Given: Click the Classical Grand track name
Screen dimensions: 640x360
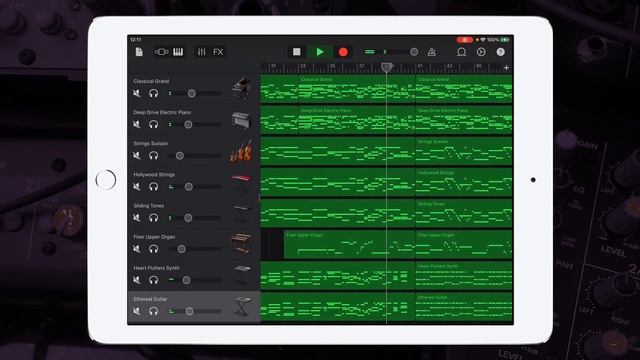Looking at the screenshot, I should click(x=151, y=81).
